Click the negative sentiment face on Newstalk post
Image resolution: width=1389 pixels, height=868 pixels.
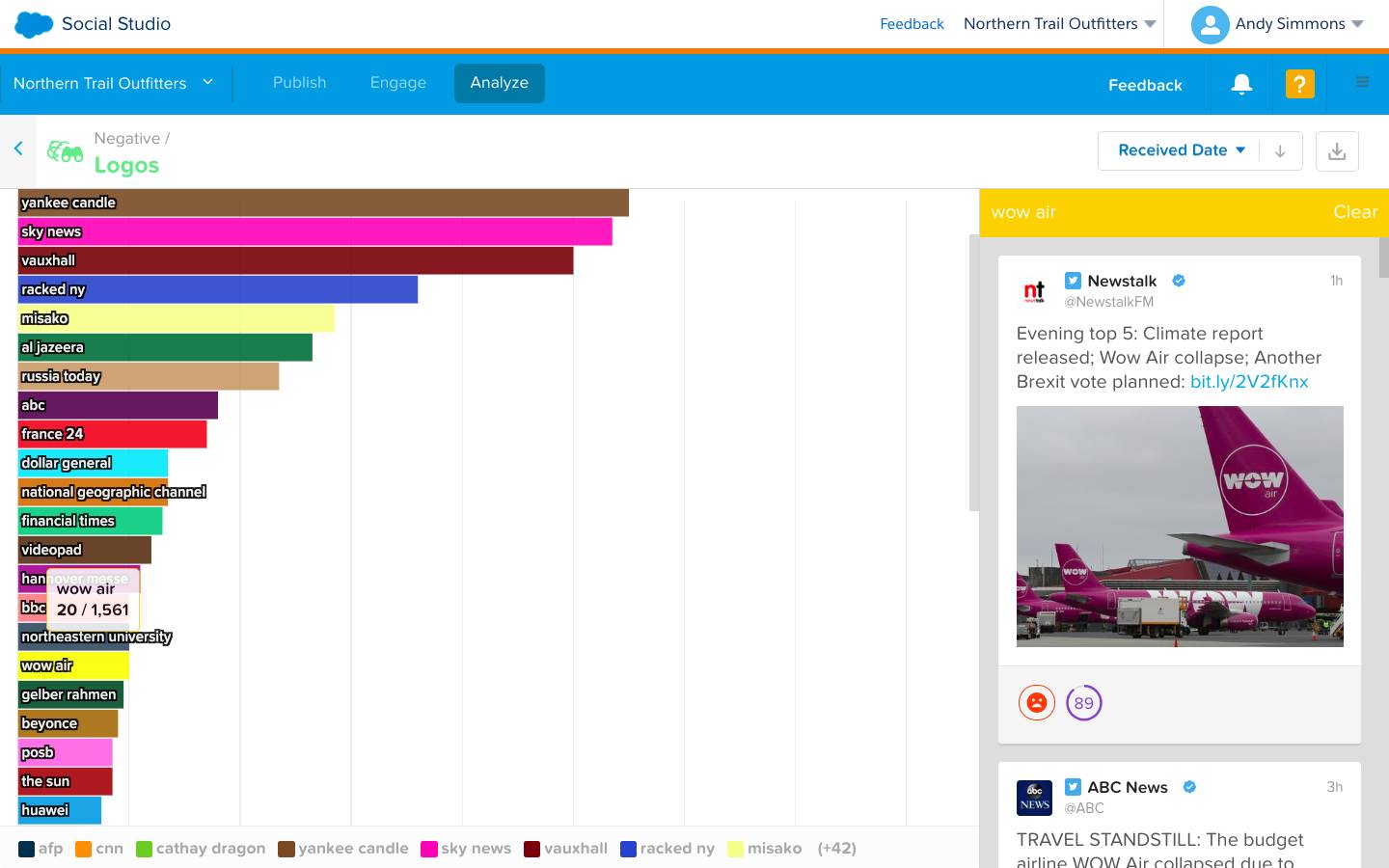(x=1037, y=703)
